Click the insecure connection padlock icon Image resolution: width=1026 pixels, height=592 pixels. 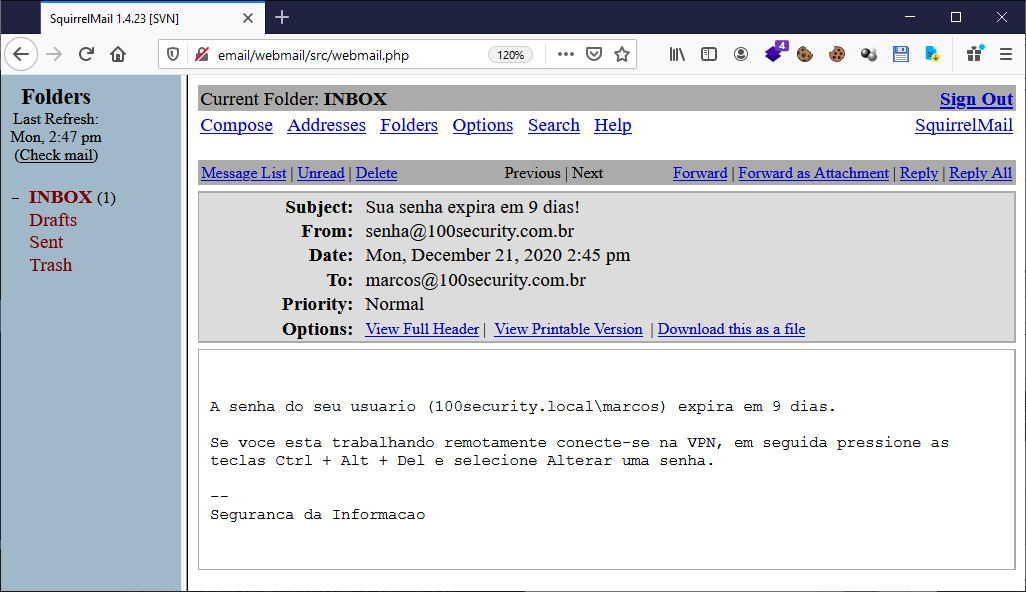point(202,54)
